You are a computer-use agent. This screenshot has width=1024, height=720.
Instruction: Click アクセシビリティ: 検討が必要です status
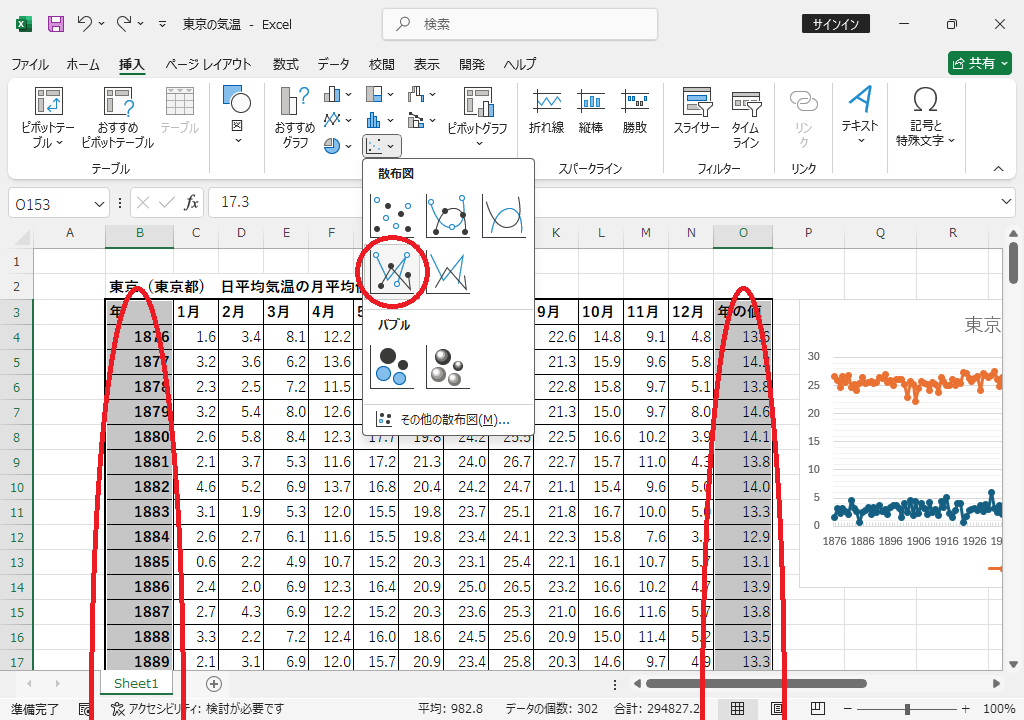198,708
